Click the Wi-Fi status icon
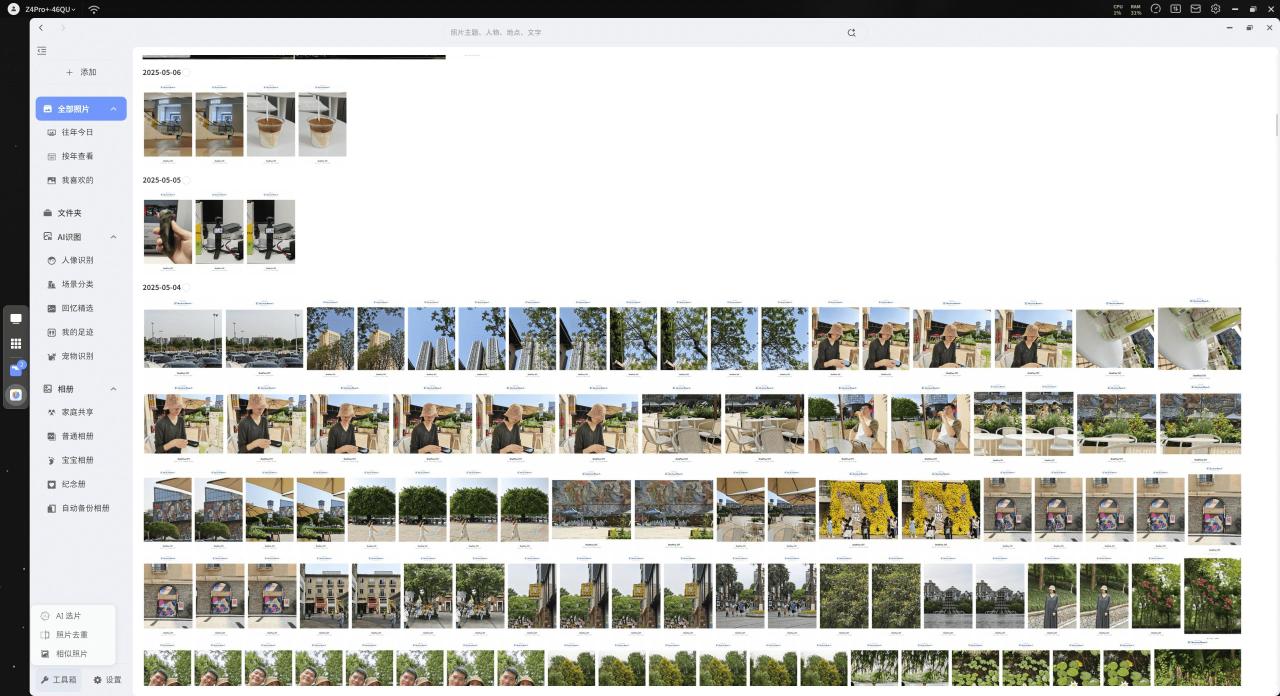 94,9
